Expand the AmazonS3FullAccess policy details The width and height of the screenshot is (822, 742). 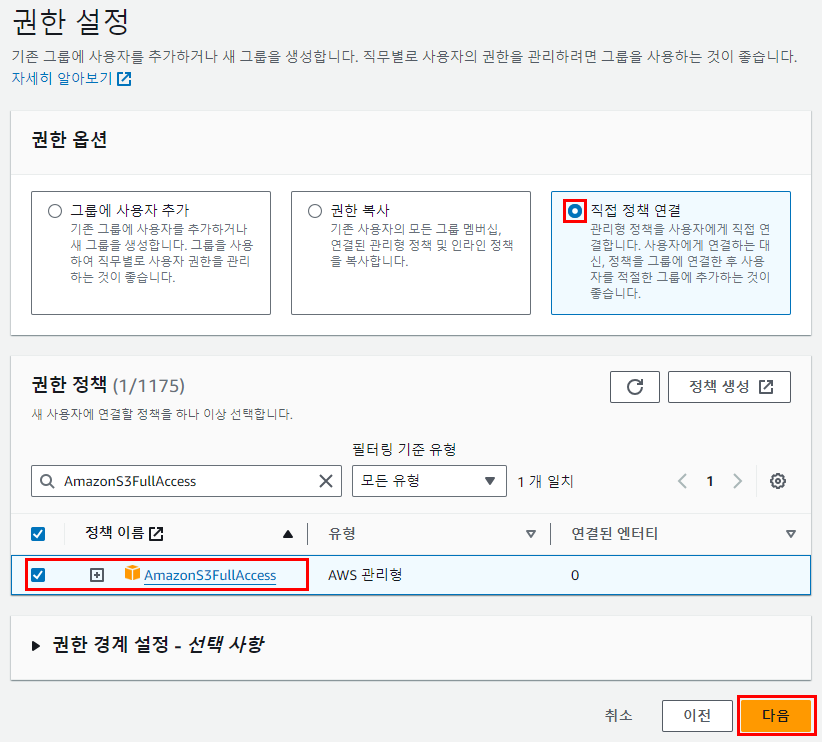97,575
